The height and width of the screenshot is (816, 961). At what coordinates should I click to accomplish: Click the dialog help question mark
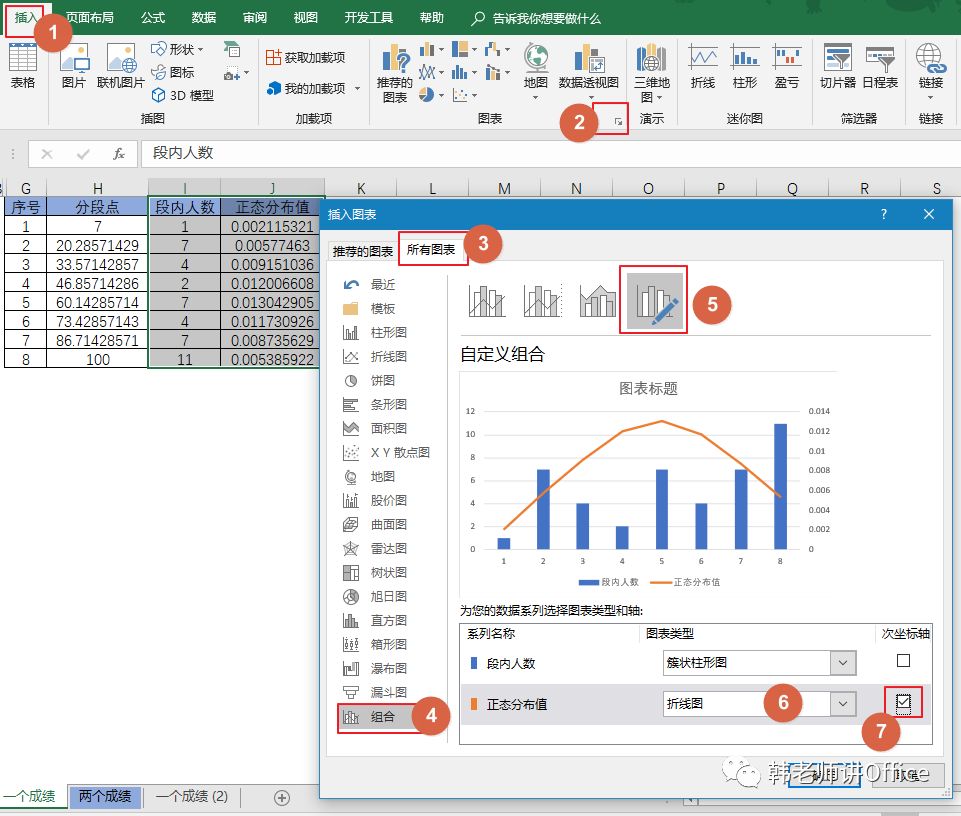tap(883, 214)
